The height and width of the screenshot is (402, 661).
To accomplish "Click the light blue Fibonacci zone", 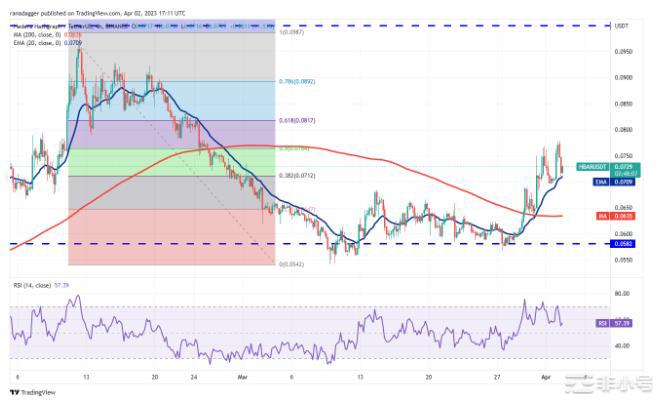I will 170,101.
